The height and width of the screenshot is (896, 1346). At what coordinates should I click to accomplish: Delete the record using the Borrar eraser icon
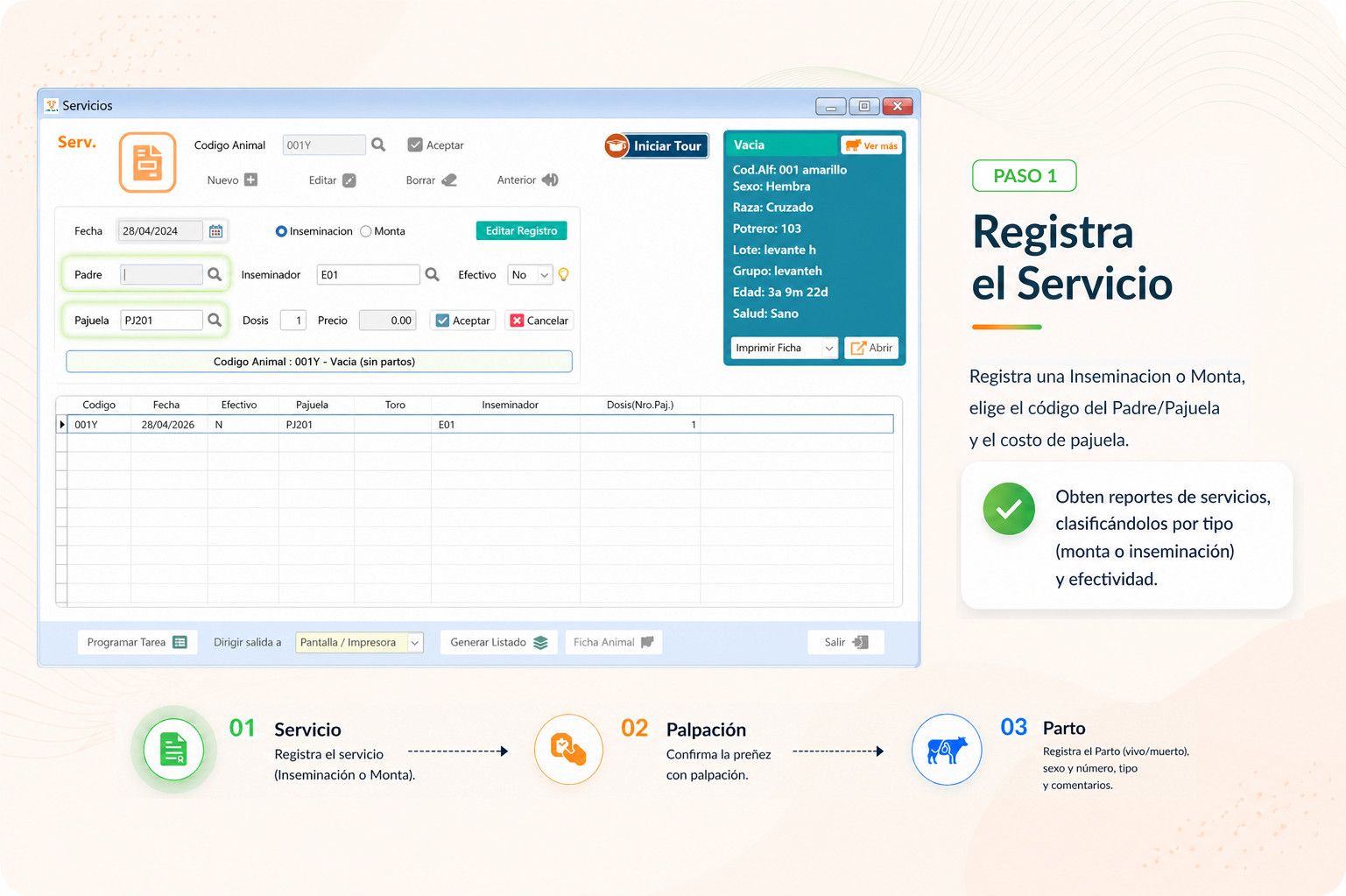(450, 180)
